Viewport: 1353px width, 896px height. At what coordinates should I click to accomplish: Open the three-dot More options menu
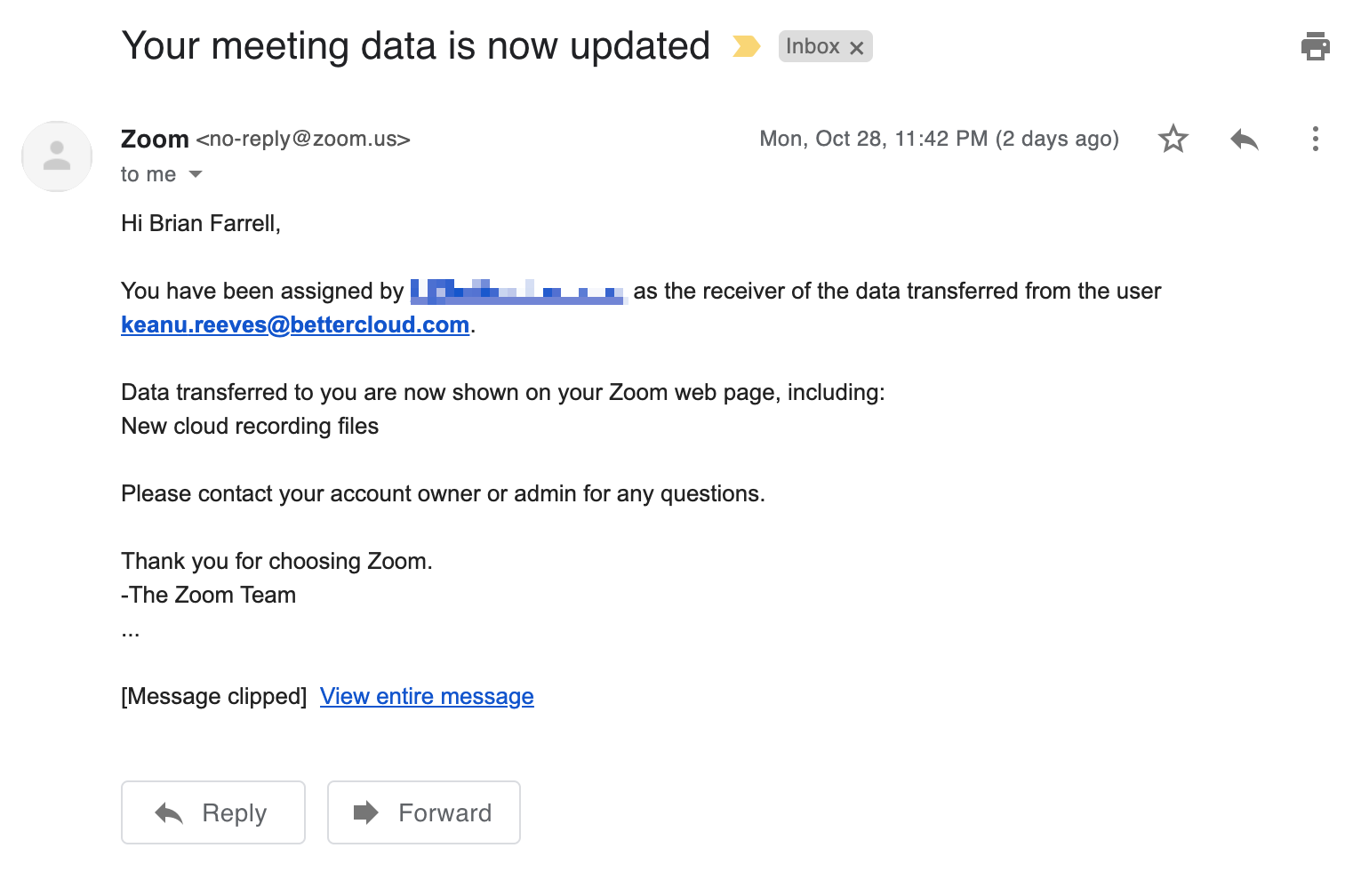[1315, 139]
